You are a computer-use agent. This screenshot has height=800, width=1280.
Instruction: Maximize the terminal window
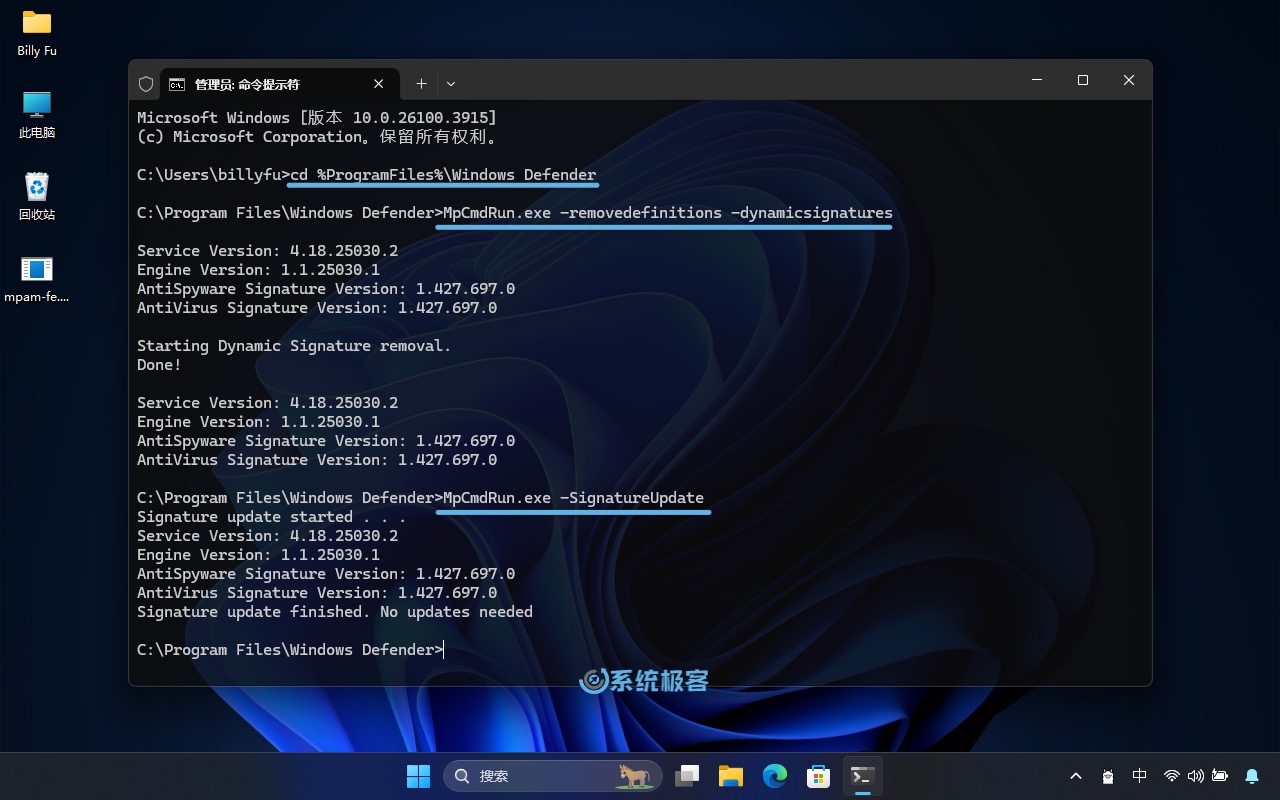(x=1083, y=80)
